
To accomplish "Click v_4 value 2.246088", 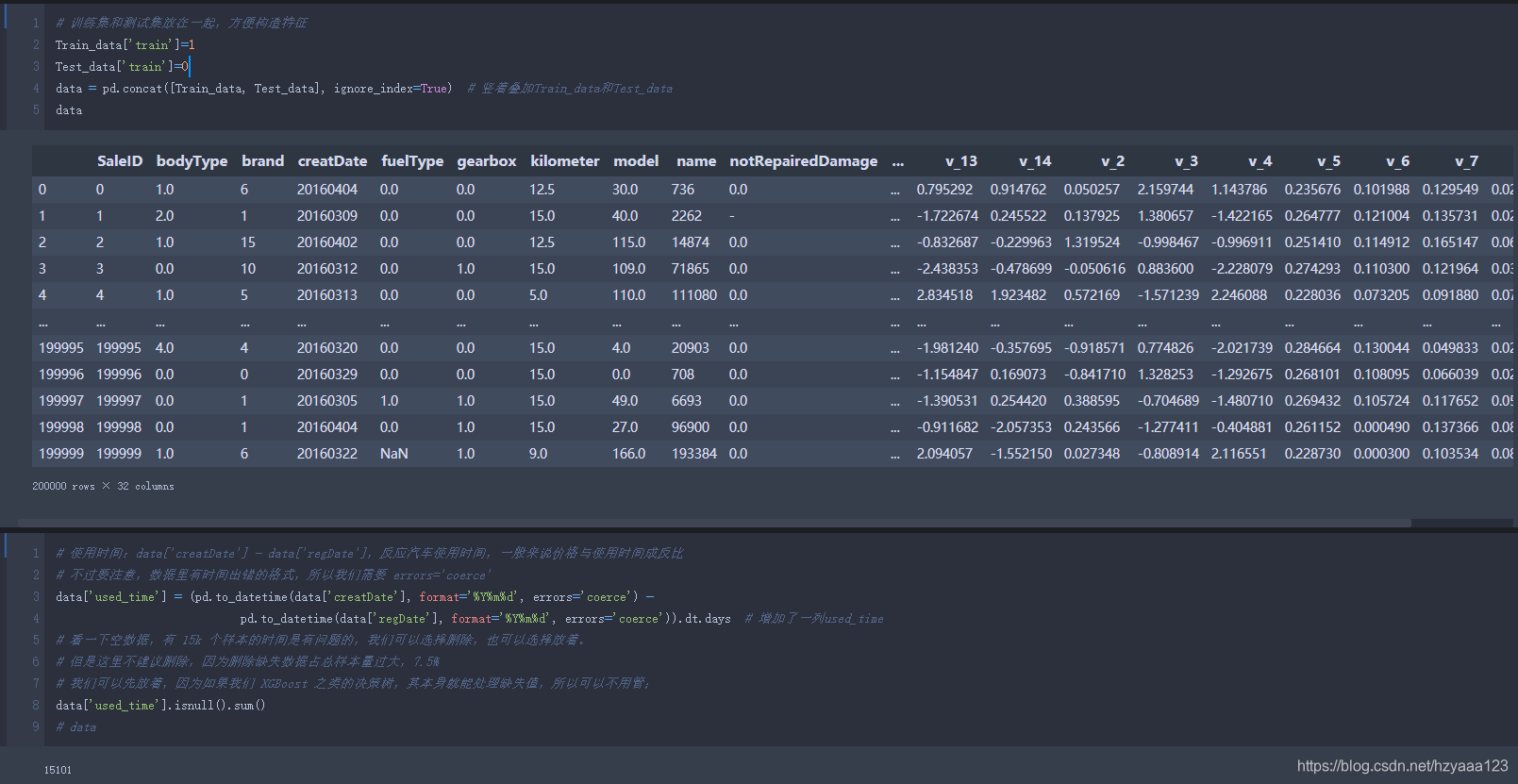I will click(x=1239, y=295).
